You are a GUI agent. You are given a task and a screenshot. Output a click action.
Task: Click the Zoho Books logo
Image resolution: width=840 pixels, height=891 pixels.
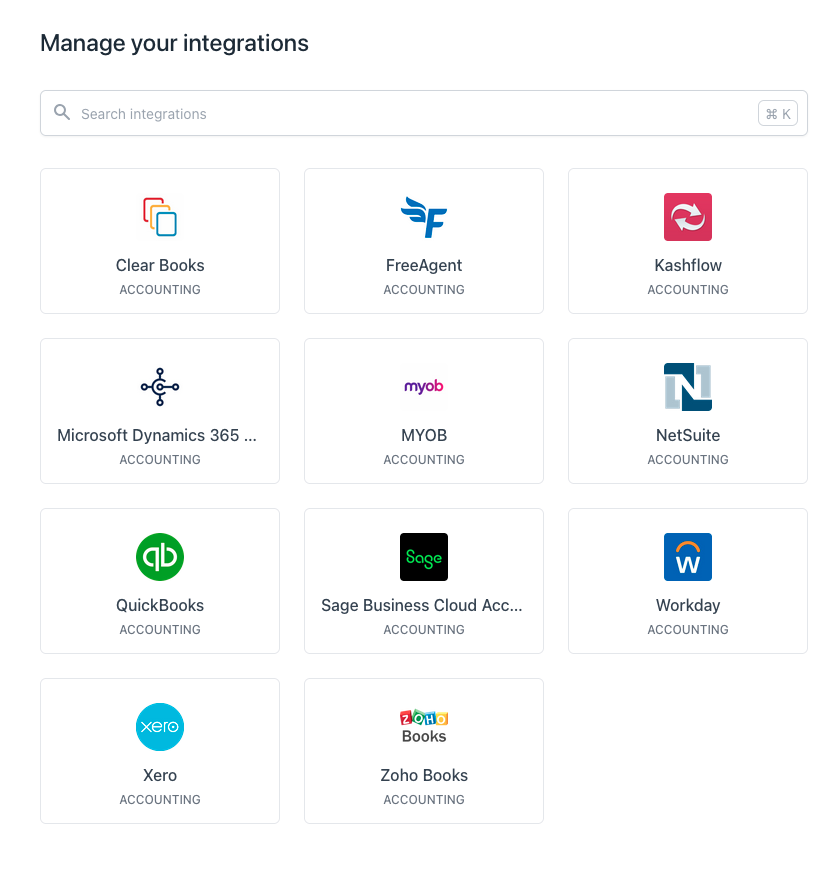tap(424, 727)
